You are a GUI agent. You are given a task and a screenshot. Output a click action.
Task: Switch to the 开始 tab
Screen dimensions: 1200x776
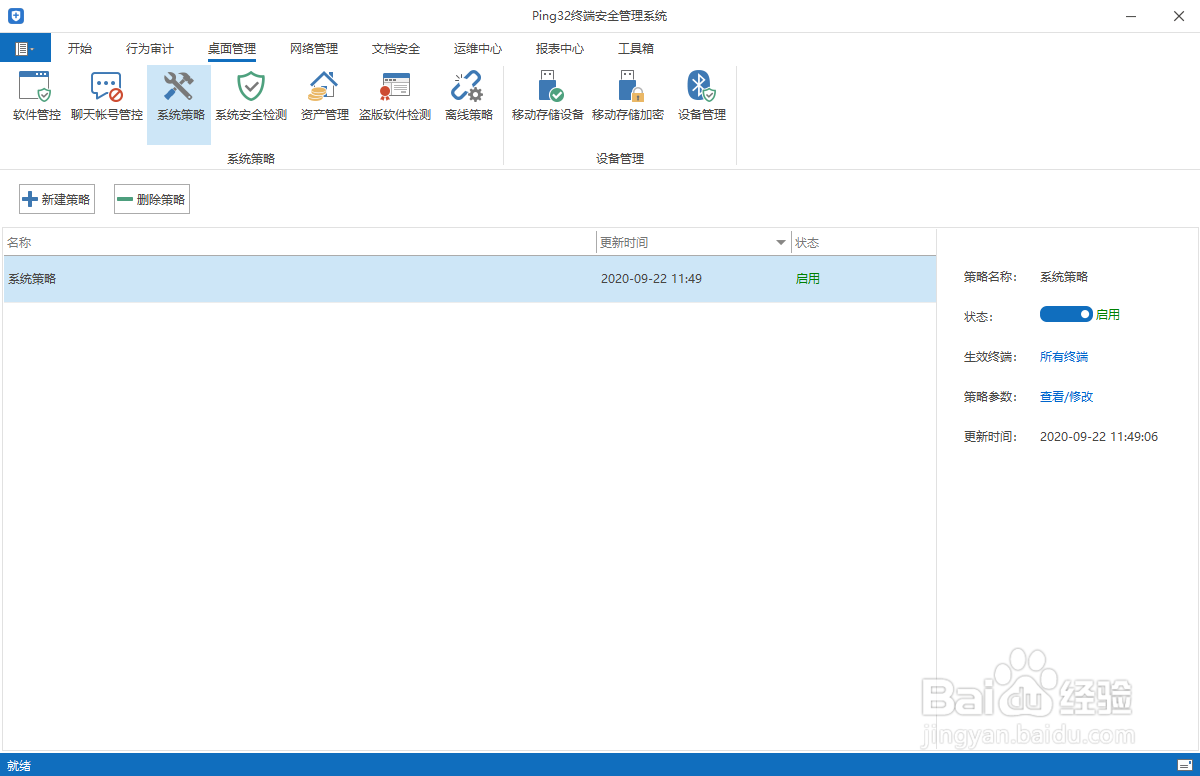80,48
